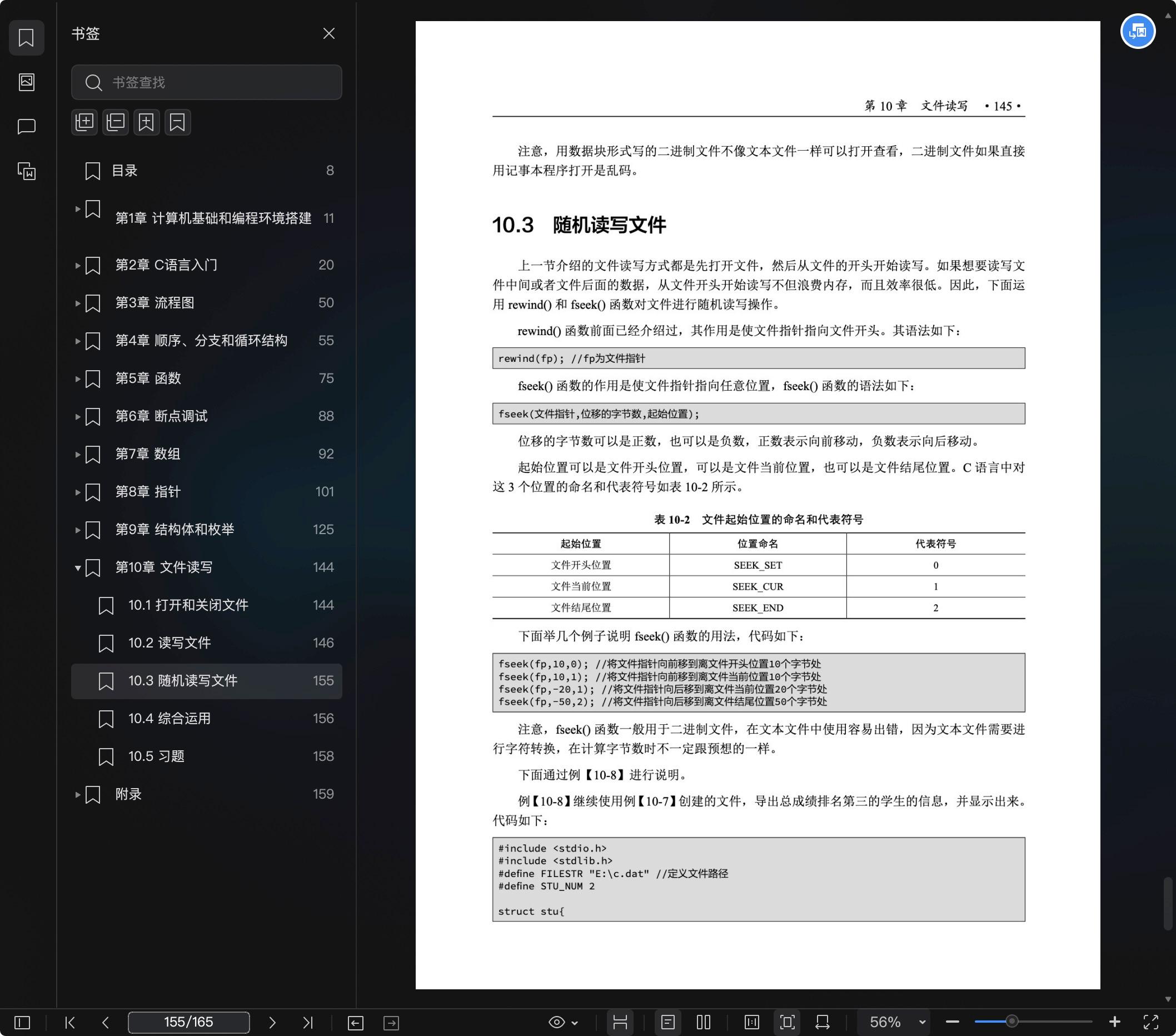Screen dimensions: 1176x1036
Task: Go to 10.5 习题
Action: point(207,756)
